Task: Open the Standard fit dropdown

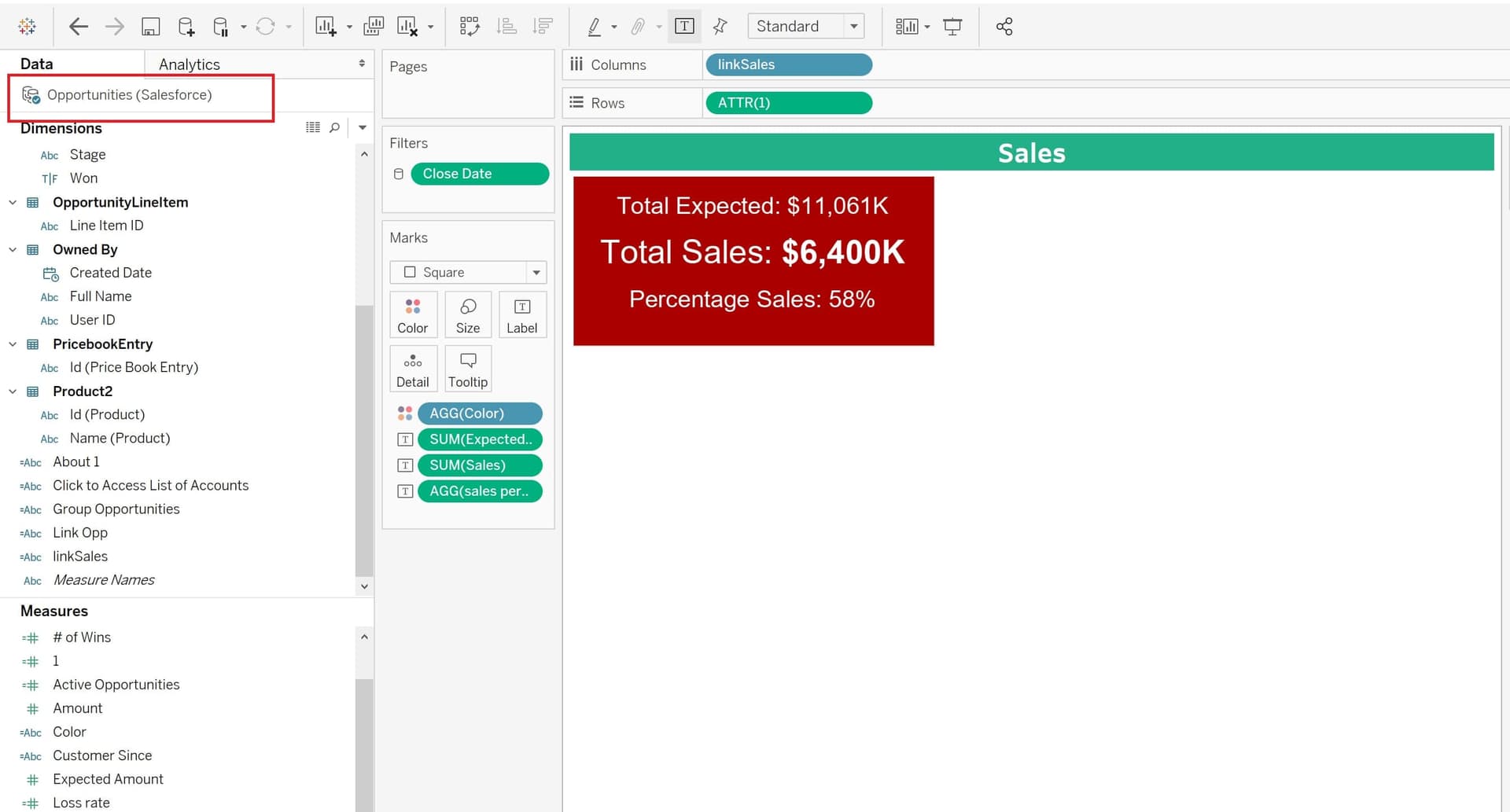Action: 855,26
